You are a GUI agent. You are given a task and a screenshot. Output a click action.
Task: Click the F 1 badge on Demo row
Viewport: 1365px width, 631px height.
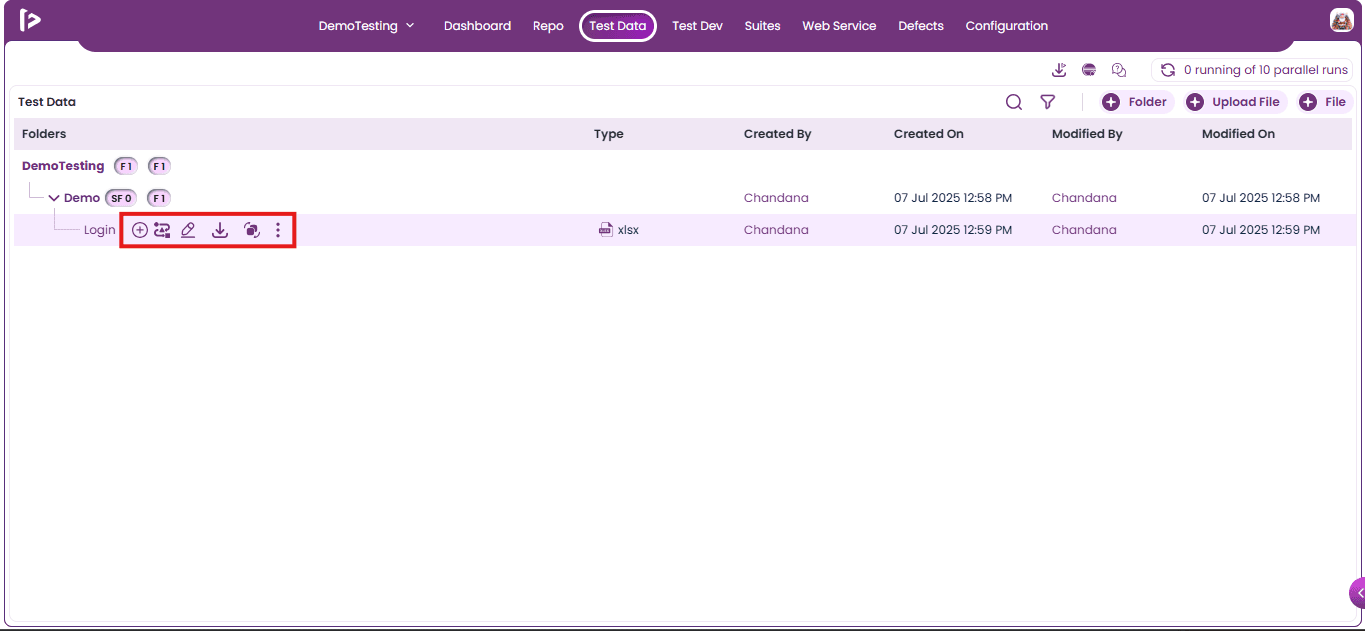(x=159, y=198)
